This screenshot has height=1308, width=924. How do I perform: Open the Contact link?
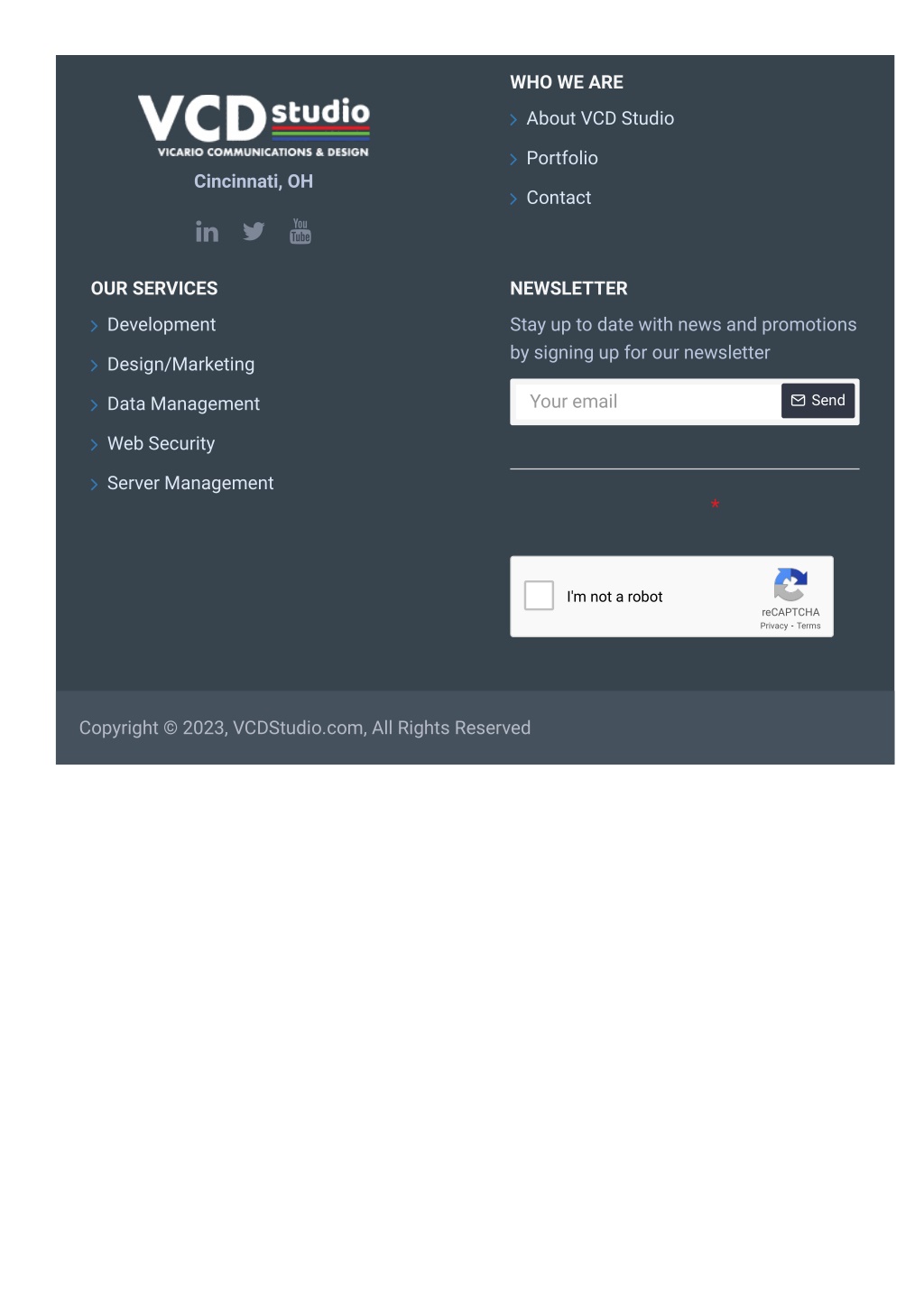(x=559, y=198)
